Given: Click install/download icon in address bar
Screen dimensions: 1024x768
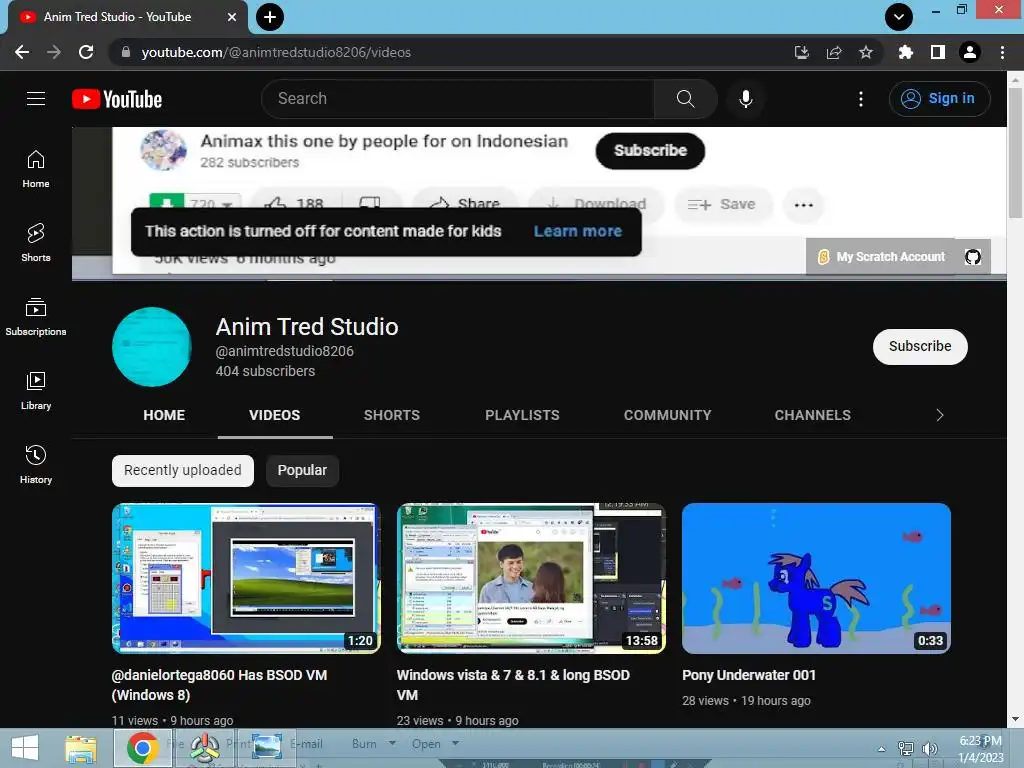Looking at the screenshot, I should (x=802, y=52).
